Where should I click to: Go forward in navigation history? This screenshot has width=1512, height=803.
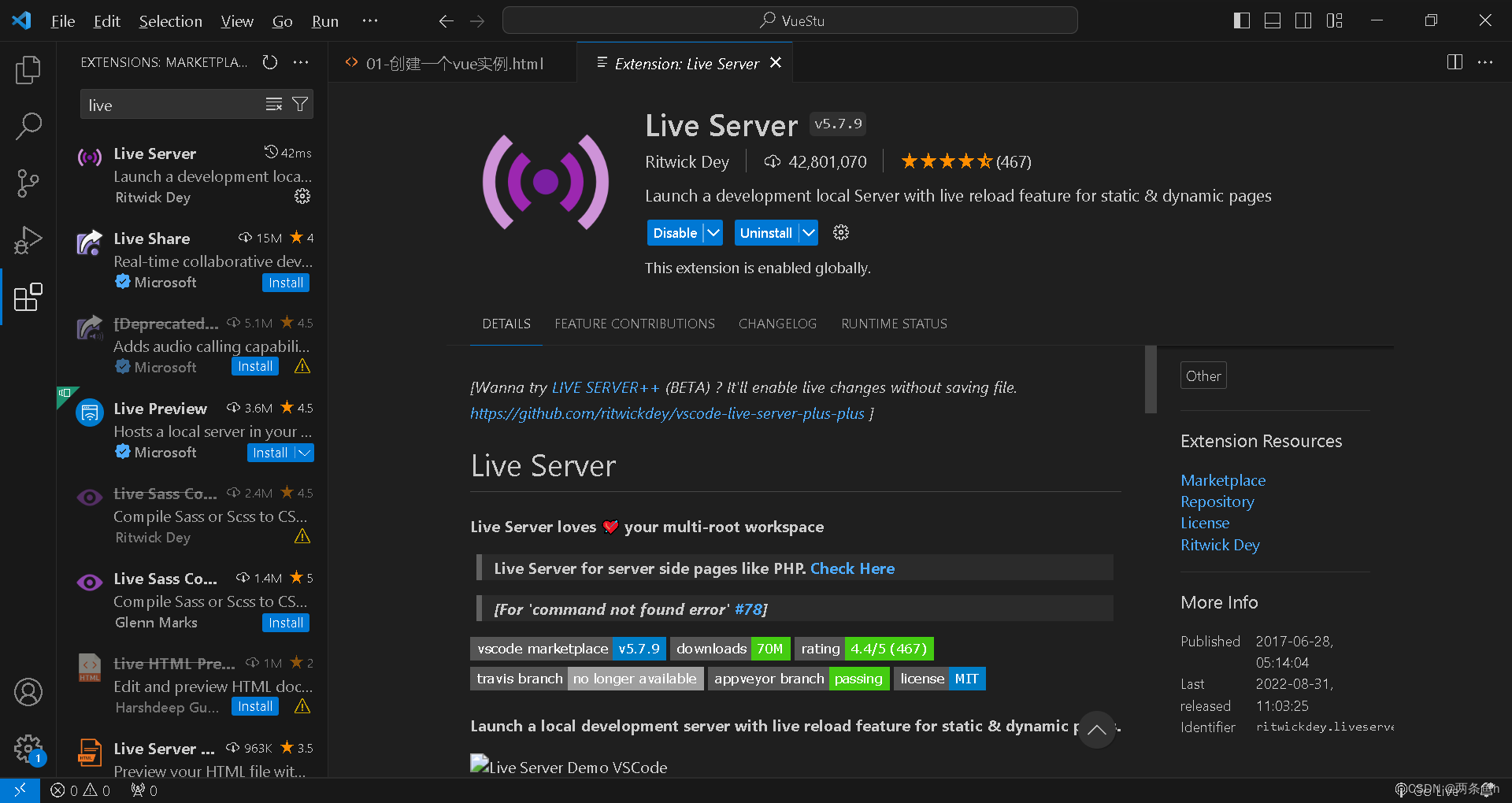477,21
